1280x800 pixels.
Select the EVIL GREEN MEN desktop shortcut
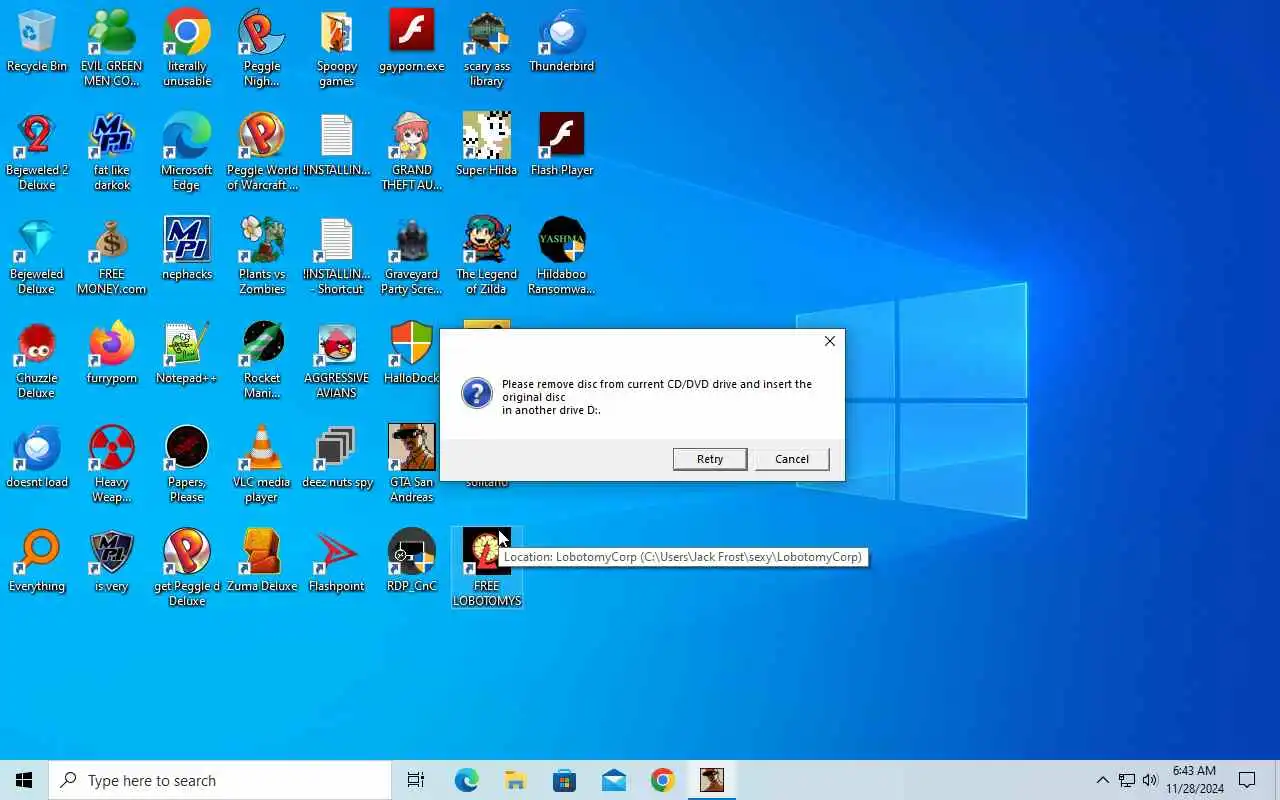pos(112,48)
